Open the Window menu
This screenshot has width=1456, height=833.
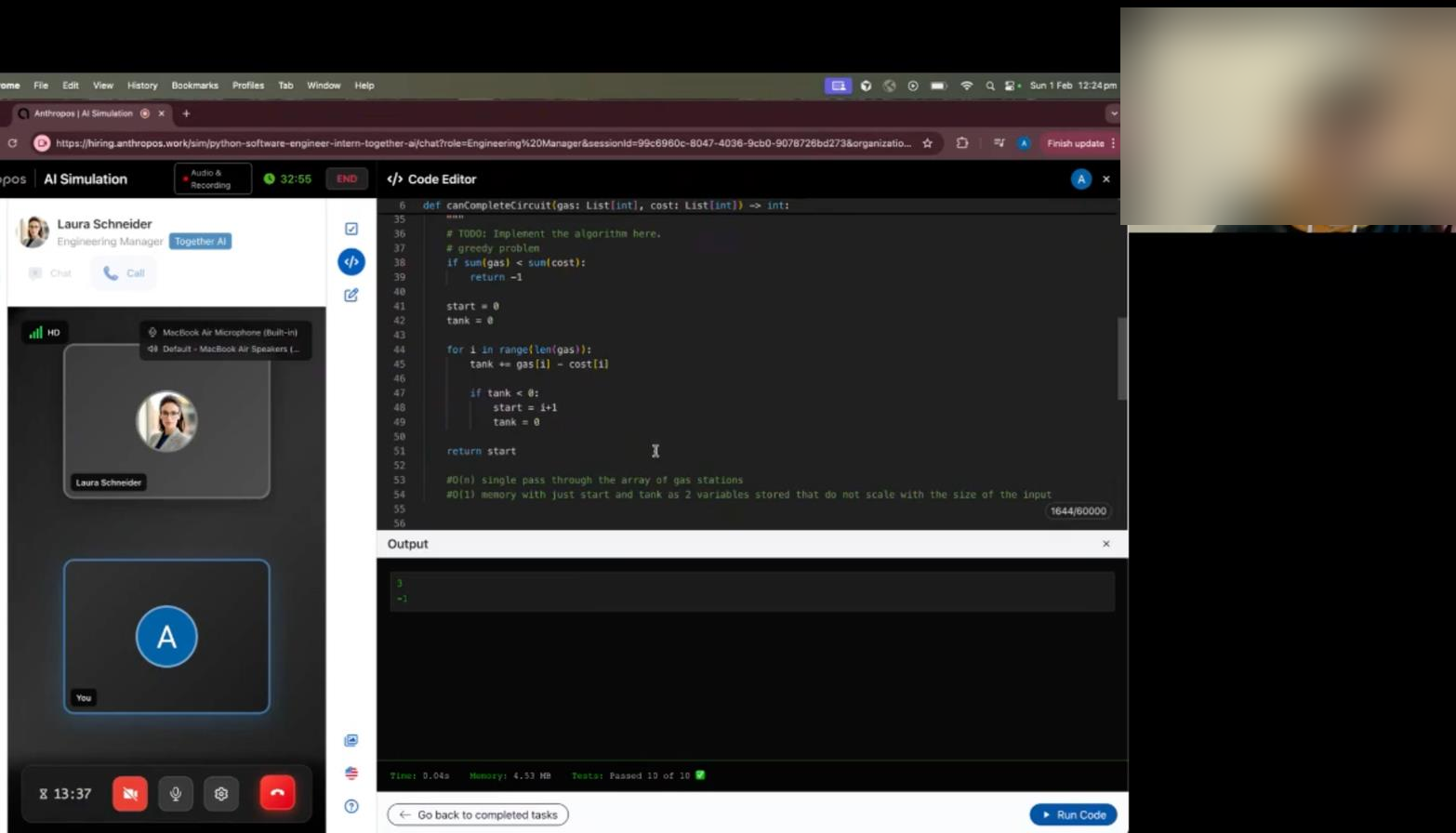point(324,86)
